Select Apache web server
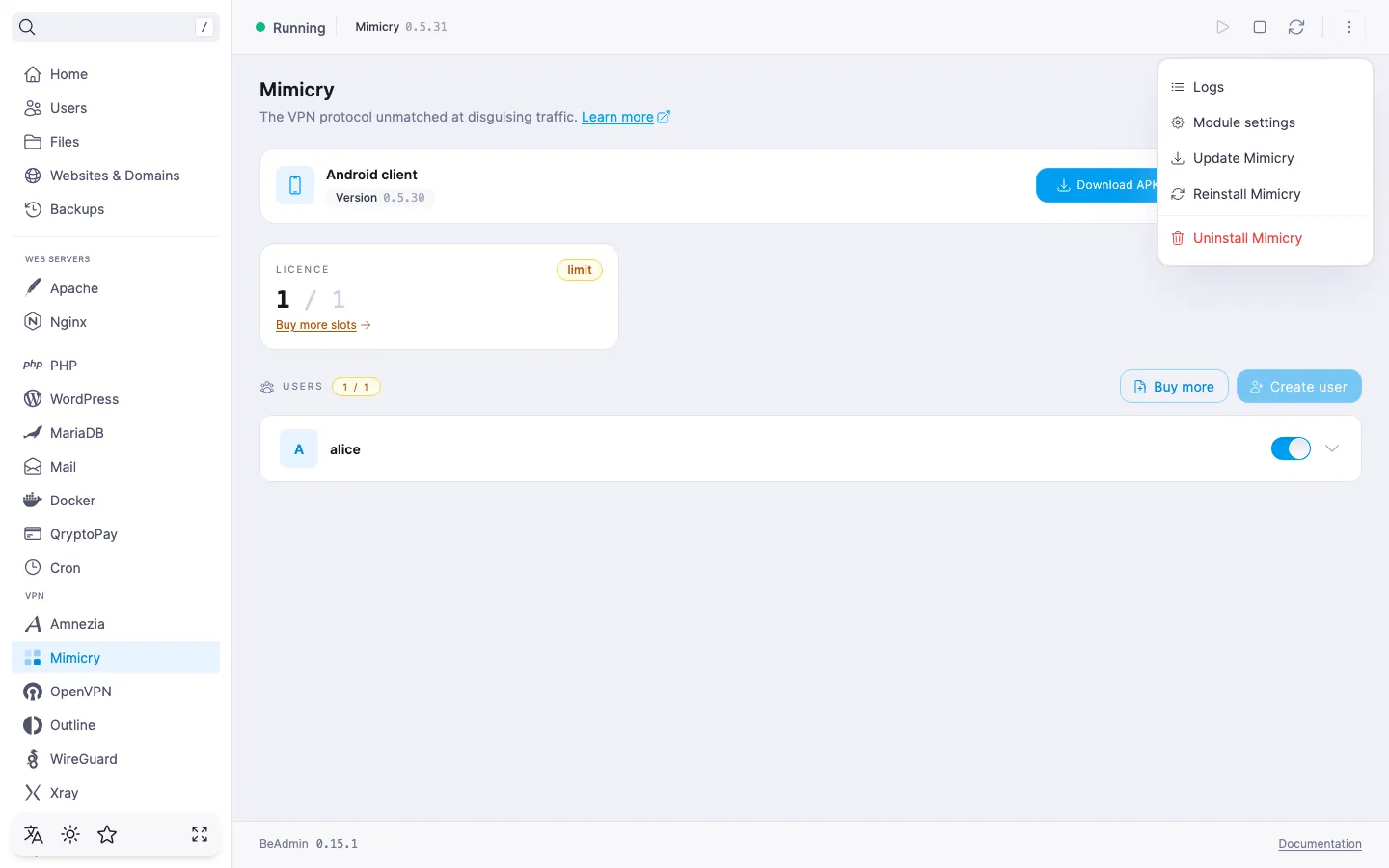 [116, 288]
